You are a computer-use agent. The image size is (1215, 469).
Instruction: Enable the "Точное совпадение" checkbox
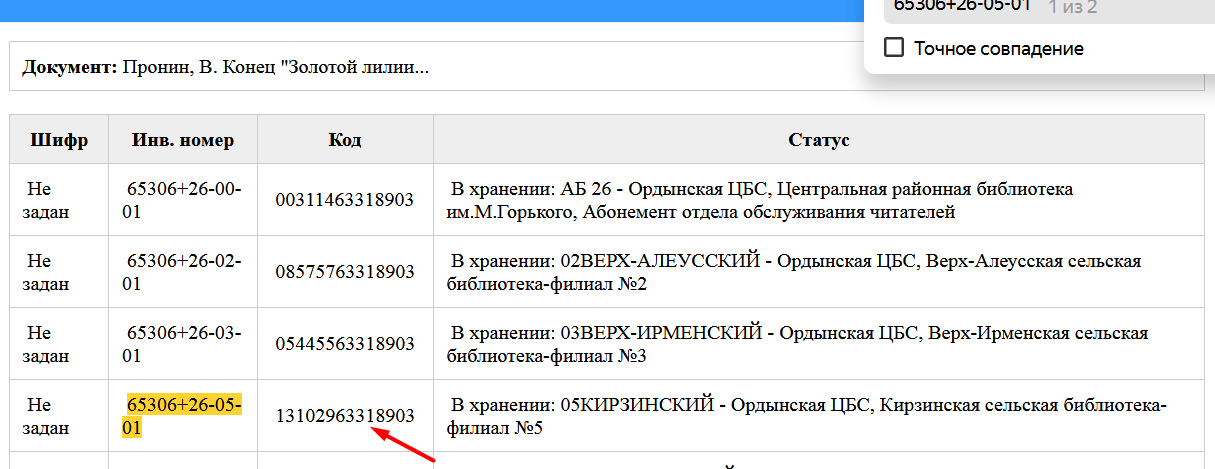[895, 48]
